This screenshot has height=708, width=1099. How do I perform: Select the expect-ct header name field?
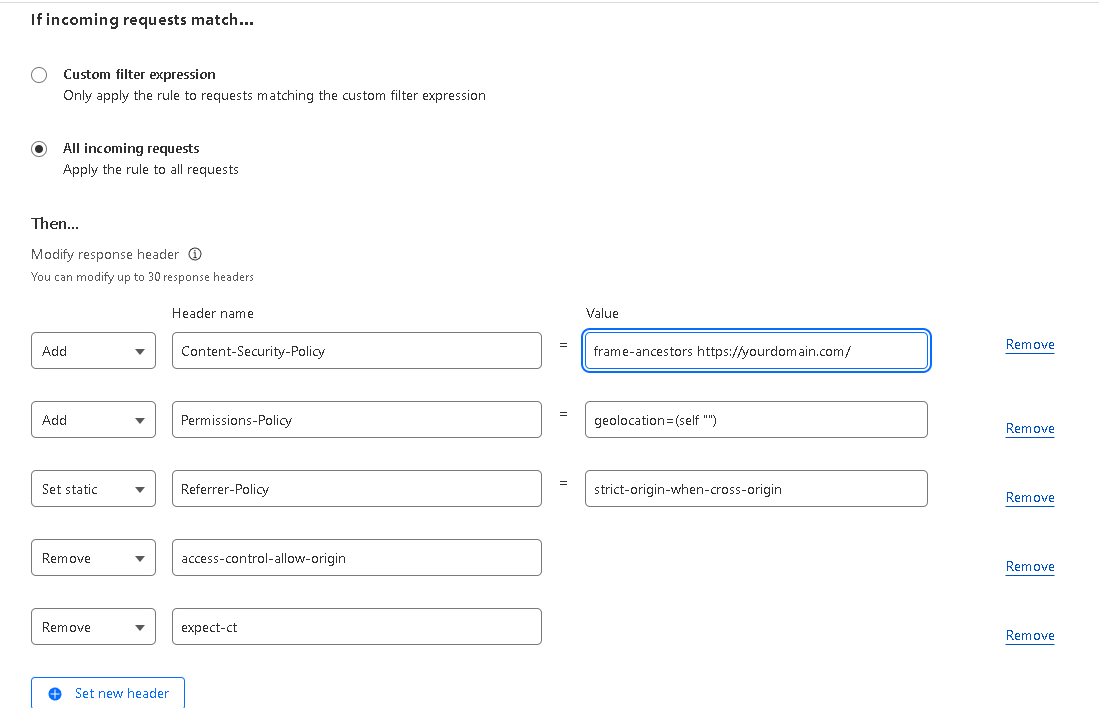(x=356, y=626)
